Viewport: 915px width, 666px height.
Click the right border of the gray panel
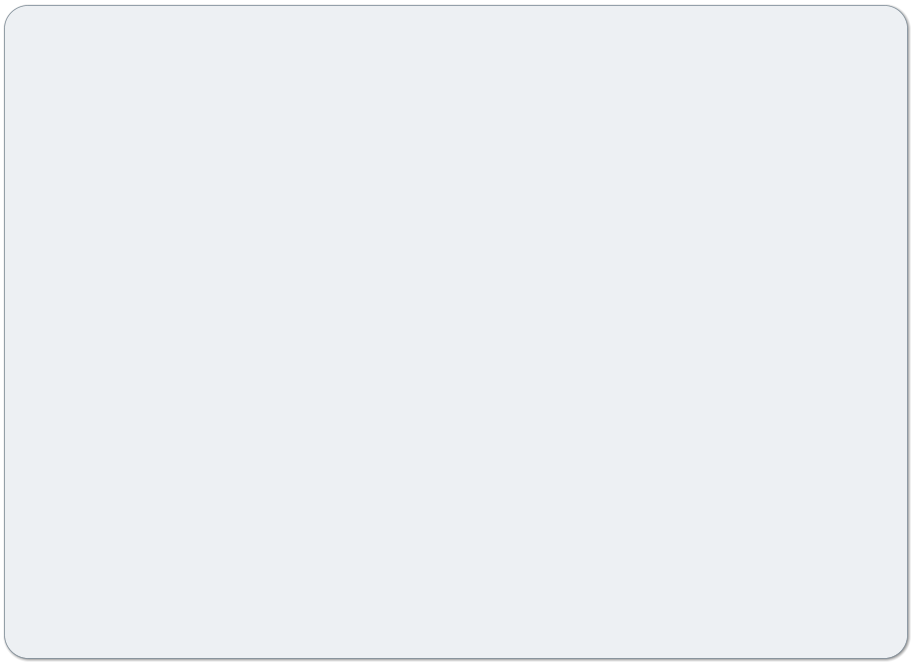(907, 332)
